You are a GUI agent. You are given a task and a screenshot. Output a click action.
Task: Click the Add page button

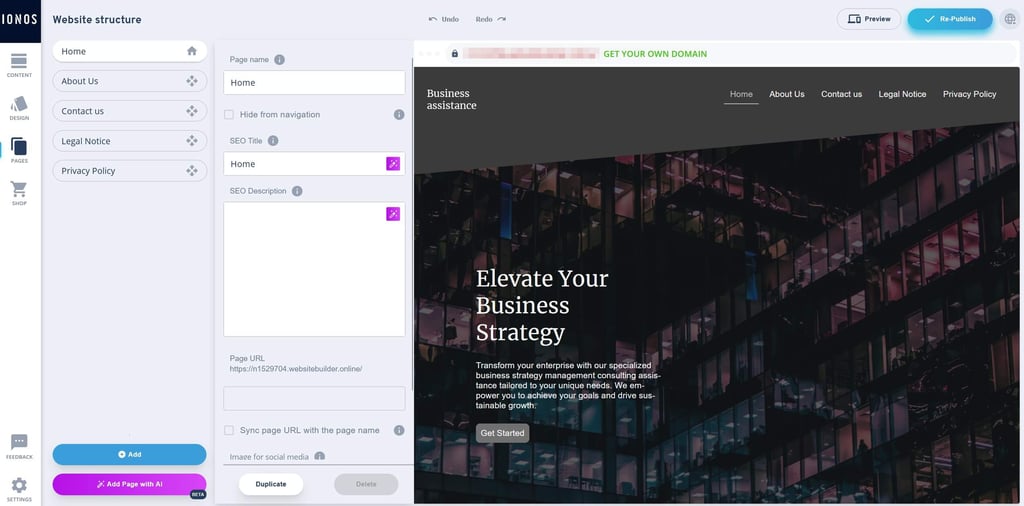click(129, 454)
